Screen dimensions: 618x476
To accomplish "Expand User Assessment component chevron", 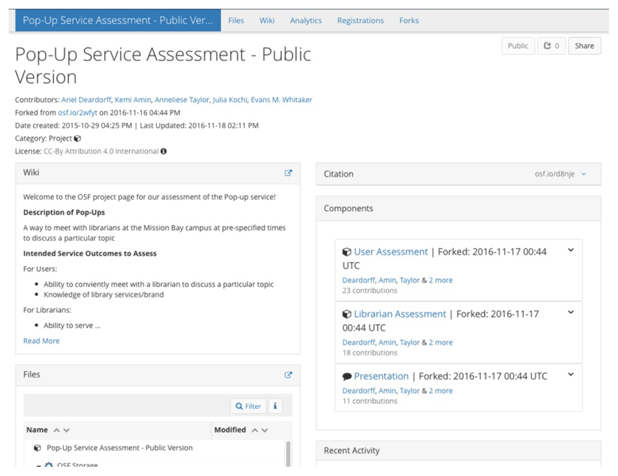I will (571, 250).
